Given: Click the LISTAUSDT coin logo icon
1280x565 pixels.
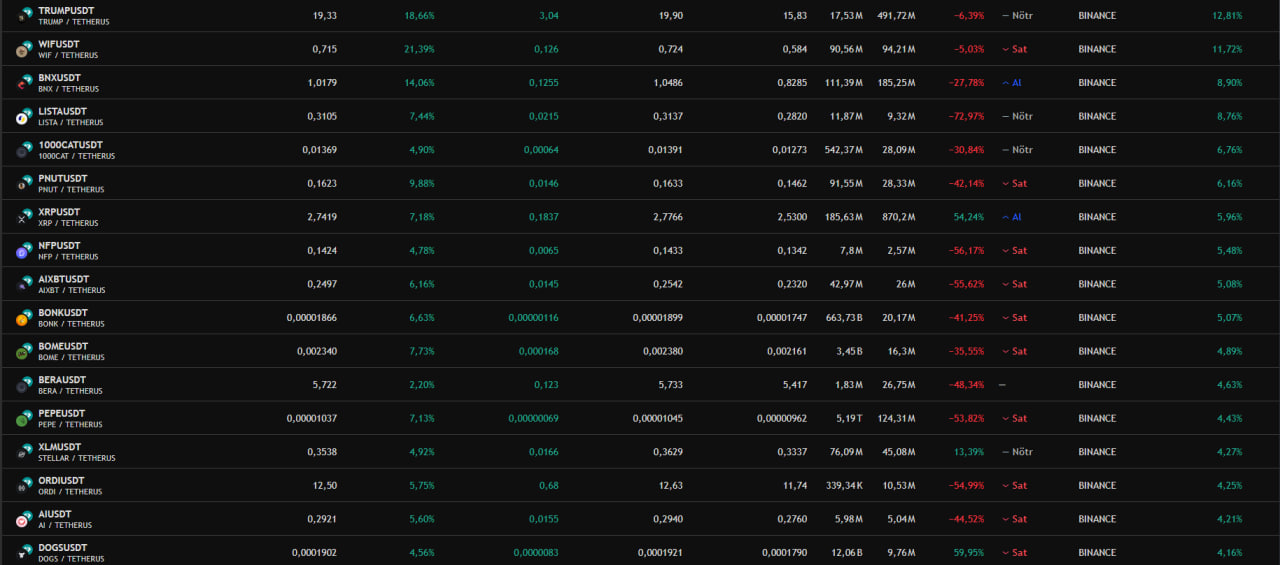Looking at the screenshot, I should point(24,116).
